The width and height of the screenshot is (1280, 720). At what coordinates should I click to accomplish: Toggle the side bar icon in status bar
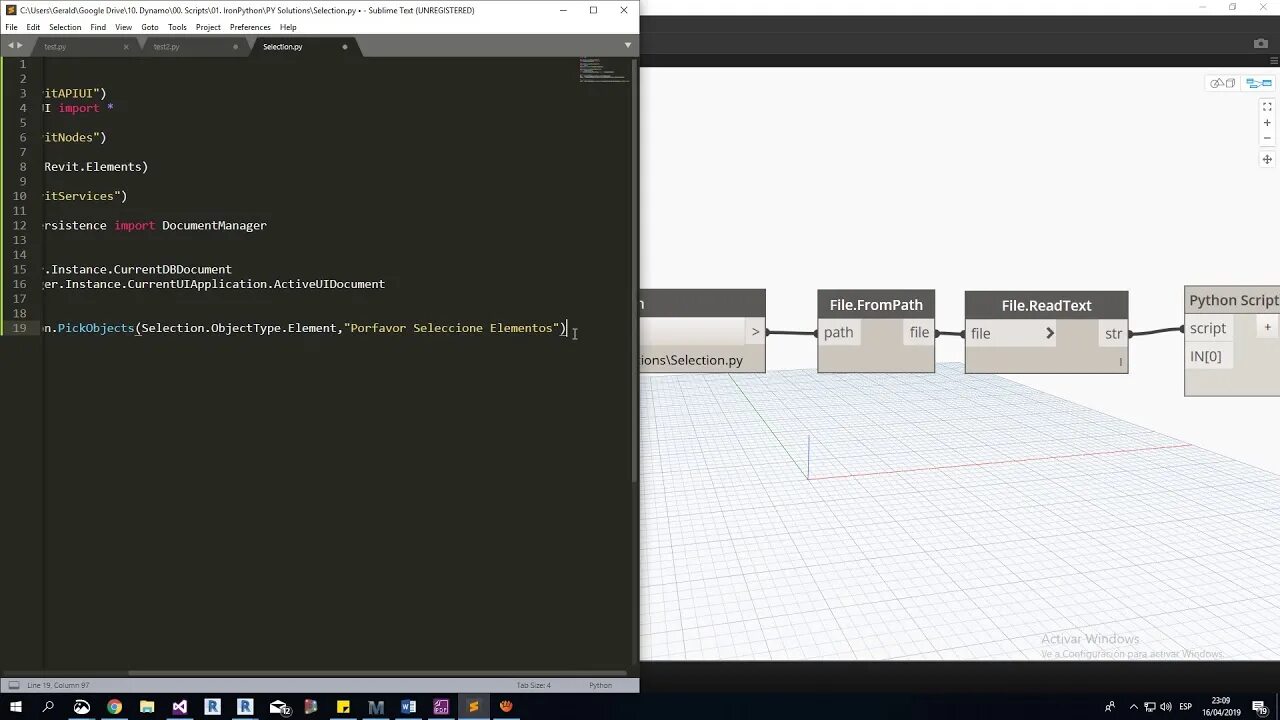click(14, 685)
